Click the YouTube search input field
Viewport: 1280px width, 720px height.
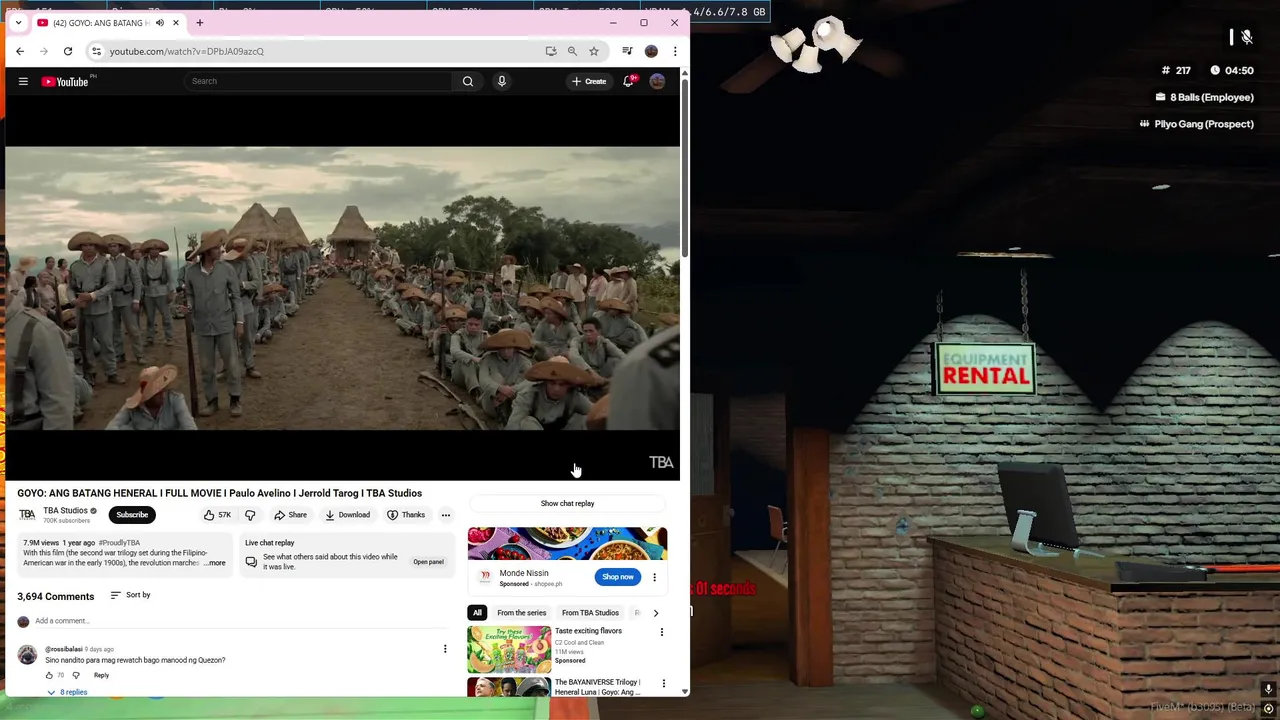click(x=320, y=81)
